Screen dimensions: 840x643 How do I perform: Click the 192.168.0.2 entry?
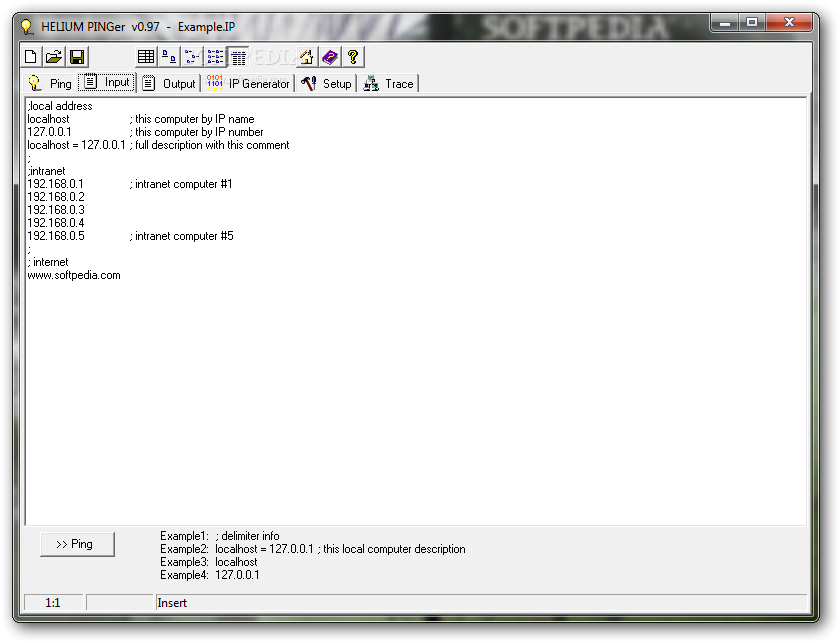coord(56,197)
